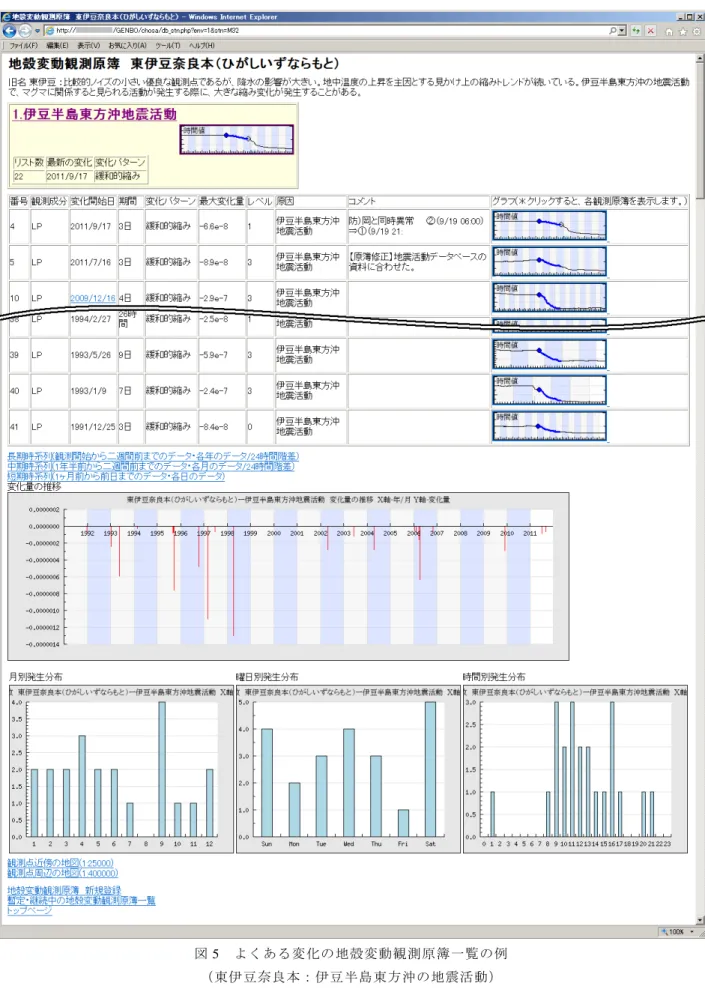Open the Home icon in IE toolbar
The image size is (705, 992).
tap(669, 32)
